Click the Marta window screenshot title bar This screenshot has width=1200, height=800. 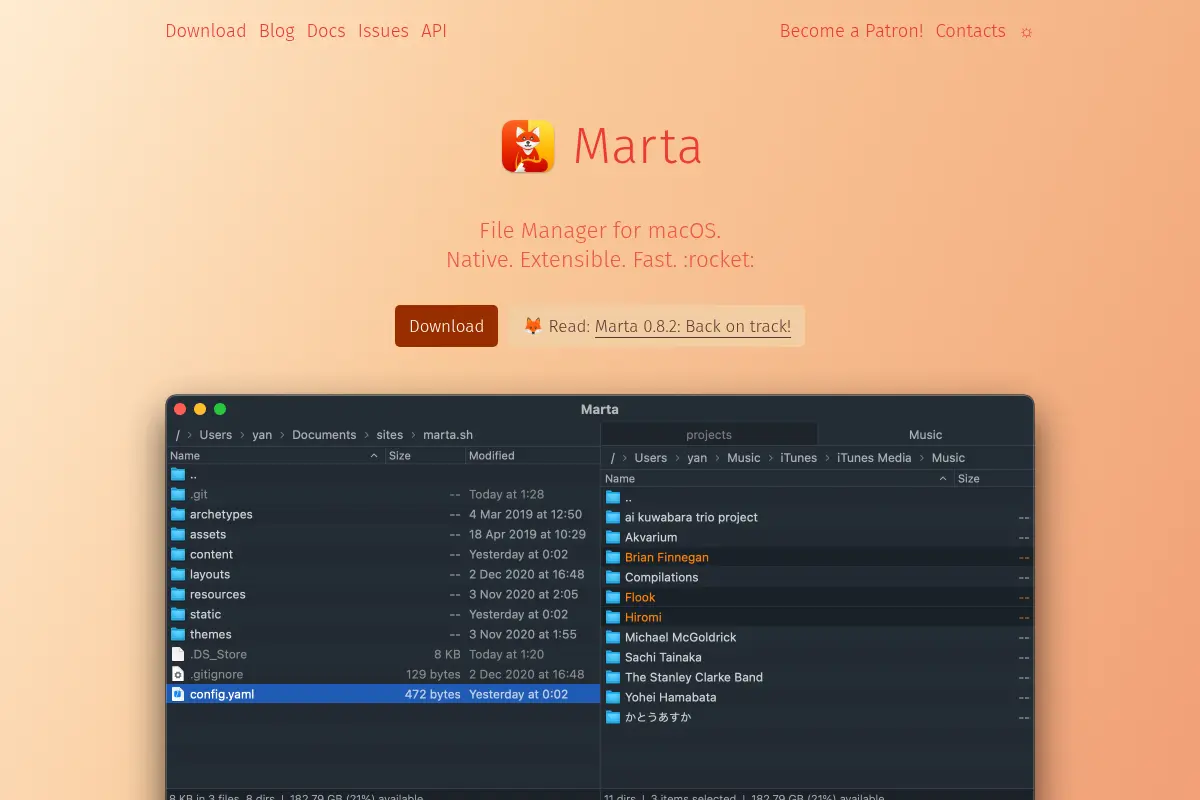(x=600, y=409)
